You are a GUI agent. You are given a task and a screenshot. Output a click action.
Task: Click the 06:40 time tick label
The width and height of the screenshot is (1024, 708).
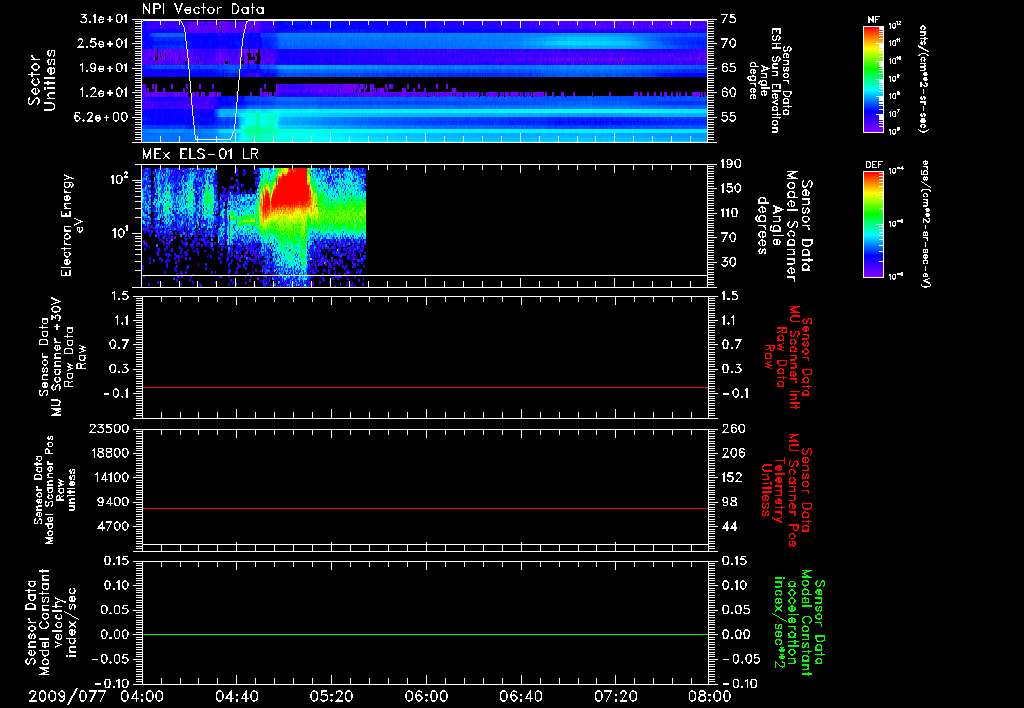tap(520, 696)
